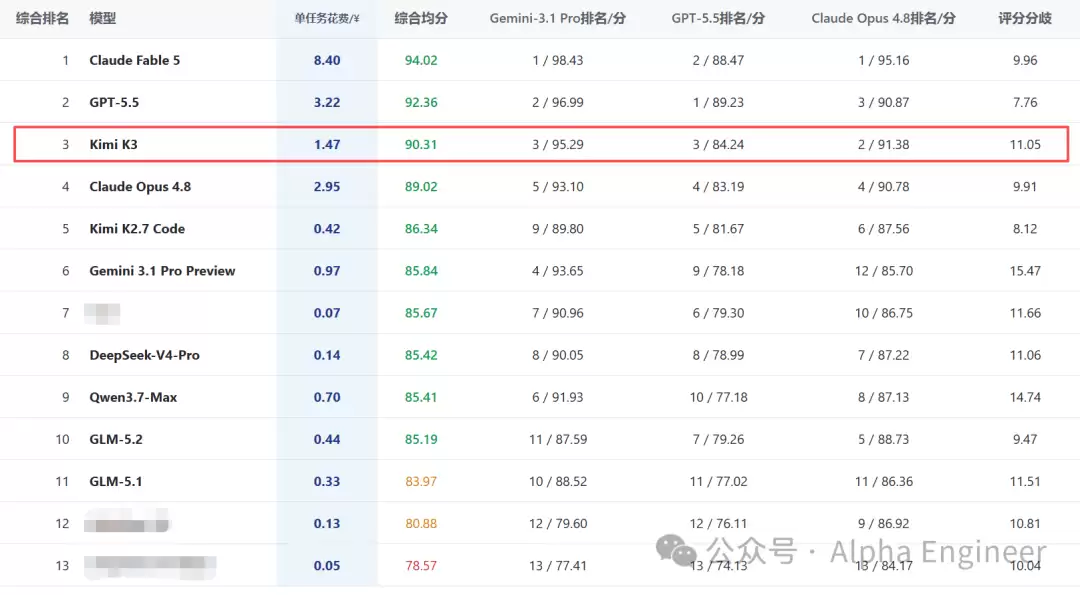Screen dimensions: 1080x595
Task: Click the Claude Opus 4.8排名/分 header
Action: click(883, 19)
